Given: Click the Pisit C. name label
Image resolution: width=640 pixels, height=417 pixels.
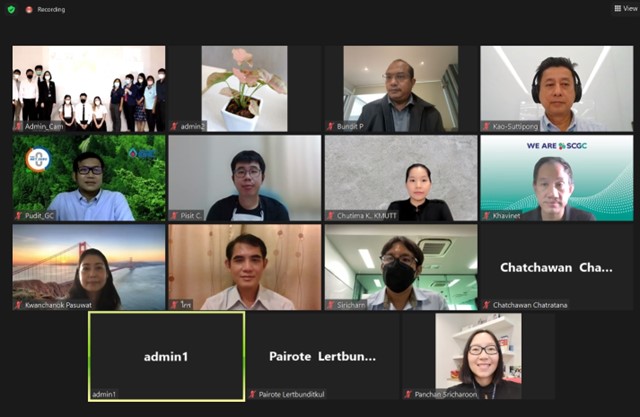Looking at the screenshot, I should (192, 215).
